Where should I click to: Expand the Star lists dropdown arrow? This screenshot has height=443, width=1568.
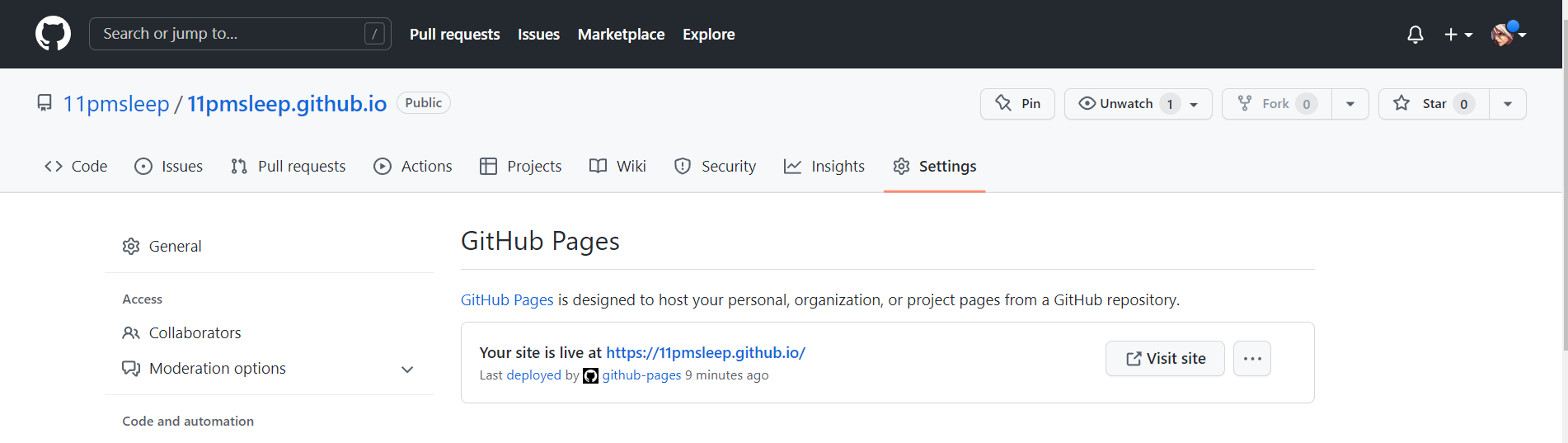click(1508, 104)
